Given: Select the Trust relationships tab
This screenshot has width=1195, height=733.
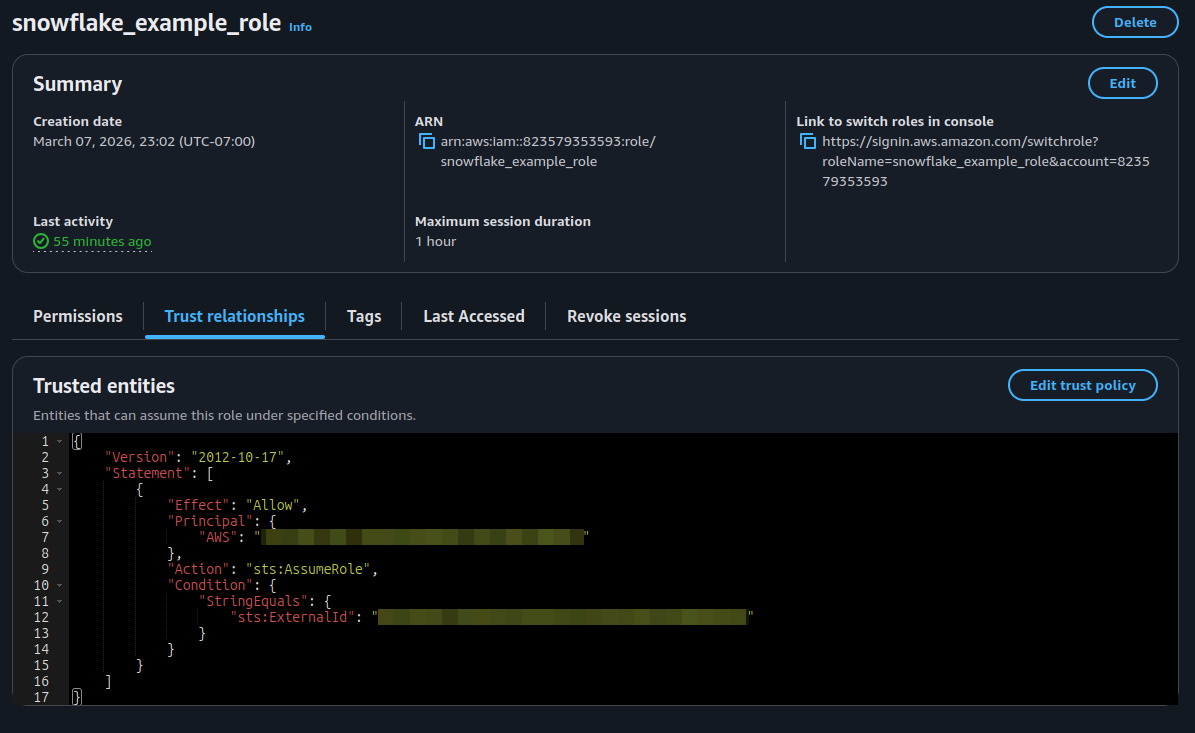Looking at the screenshot, I should [235, 316].
